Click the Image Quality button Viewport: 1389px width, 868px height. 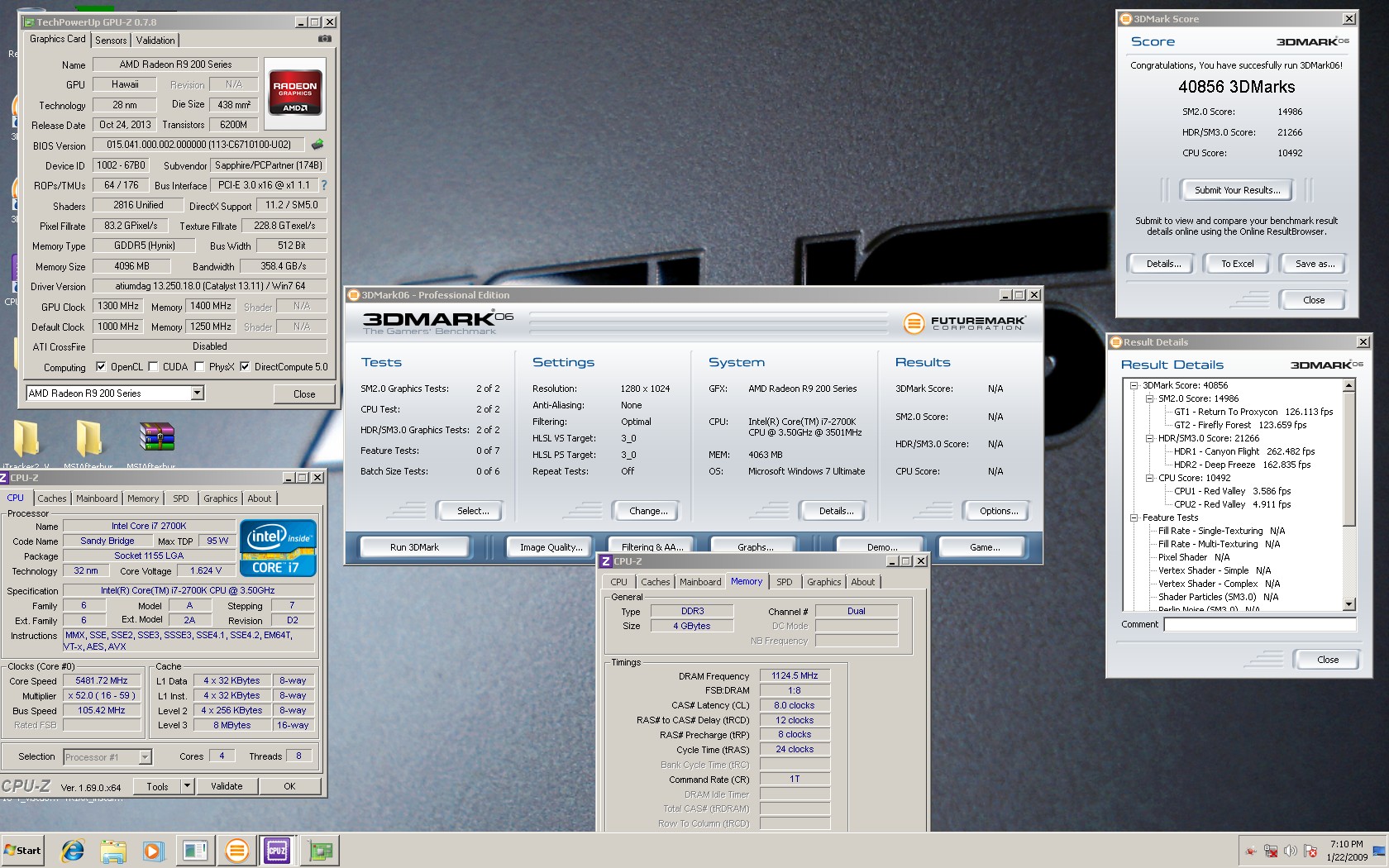tap(551, 547)
